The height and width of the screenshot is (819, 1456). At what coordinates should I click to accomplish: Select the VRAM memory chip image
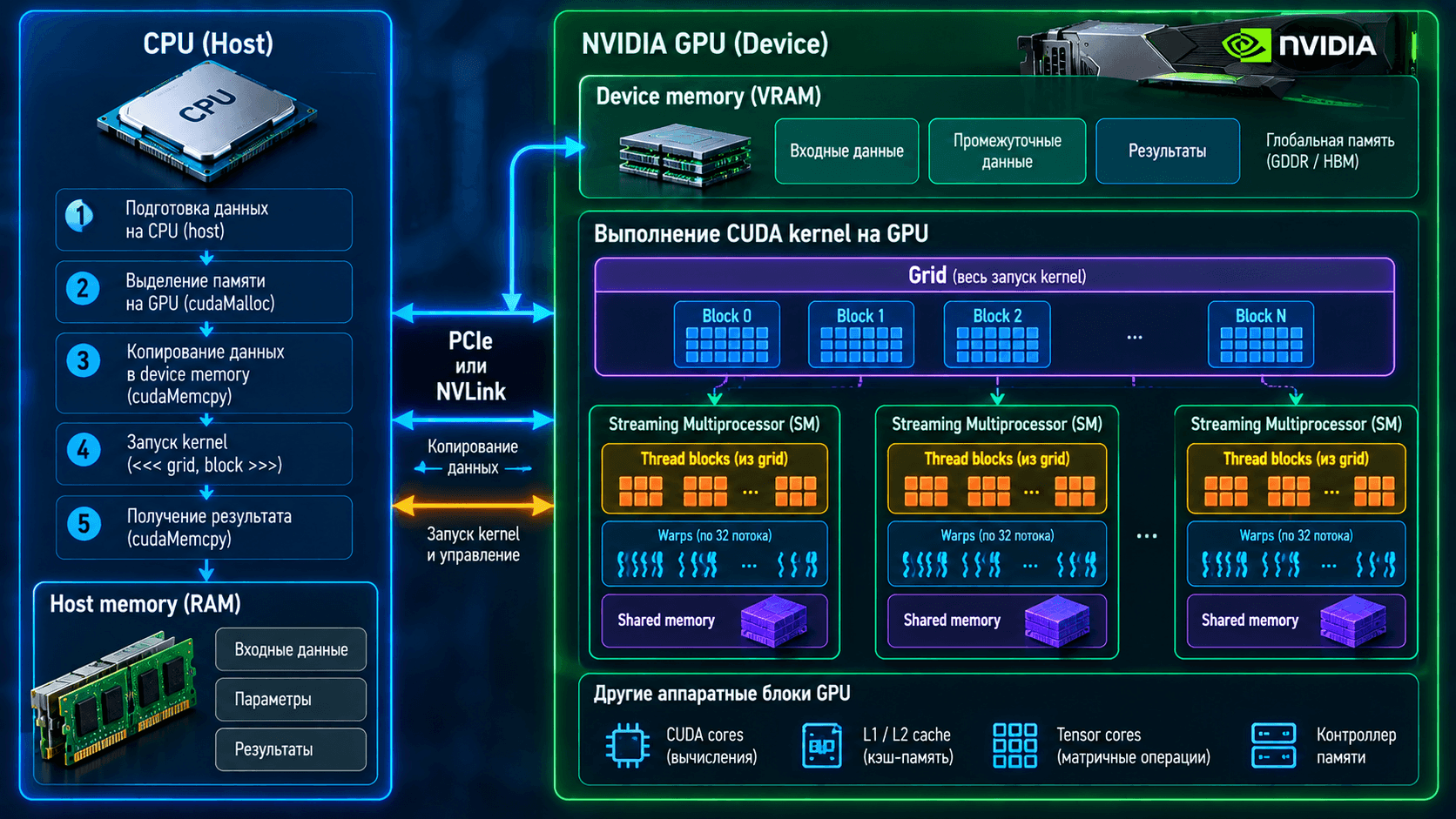(x=684, y=155)
